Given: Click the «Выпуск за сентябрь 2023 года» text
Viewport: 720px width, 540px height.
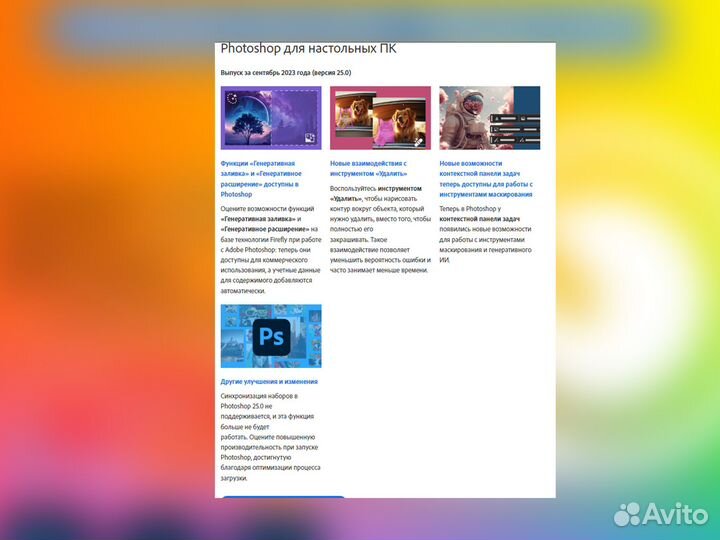Looking at the screenshot, I should pos(286,73).
